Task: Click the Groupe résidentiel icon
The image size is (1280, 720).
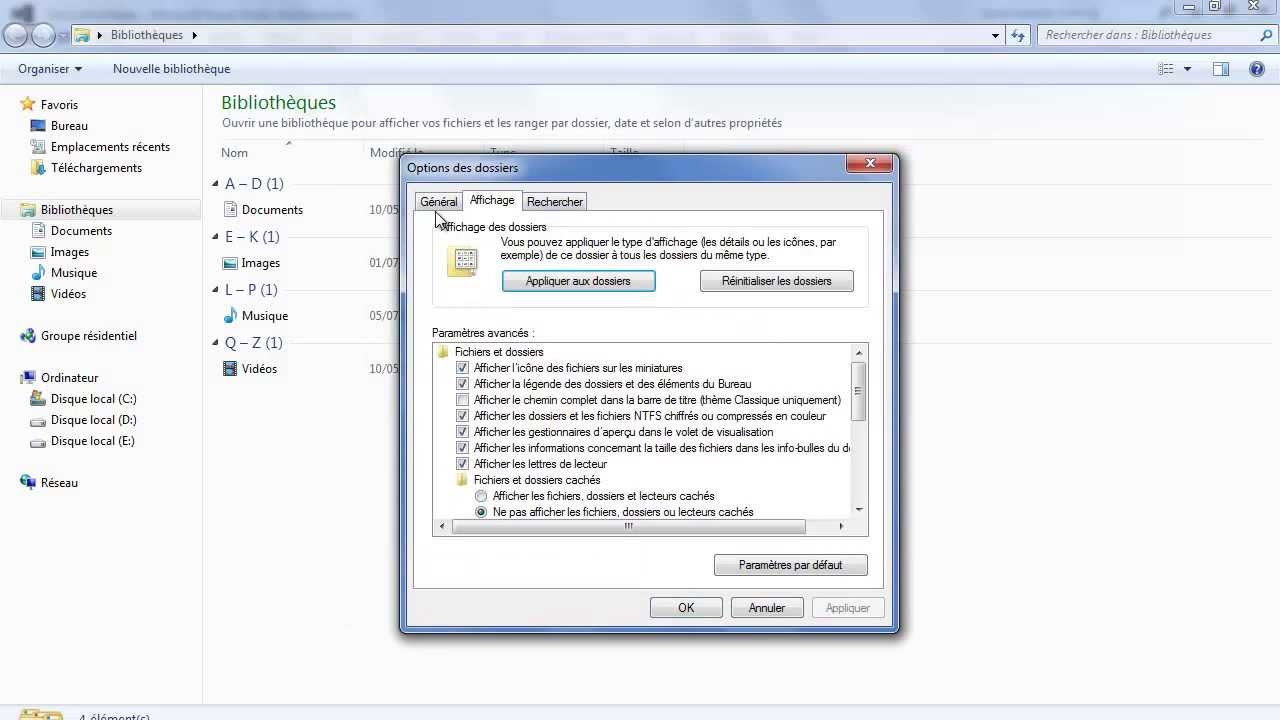Action: point(28,336)
